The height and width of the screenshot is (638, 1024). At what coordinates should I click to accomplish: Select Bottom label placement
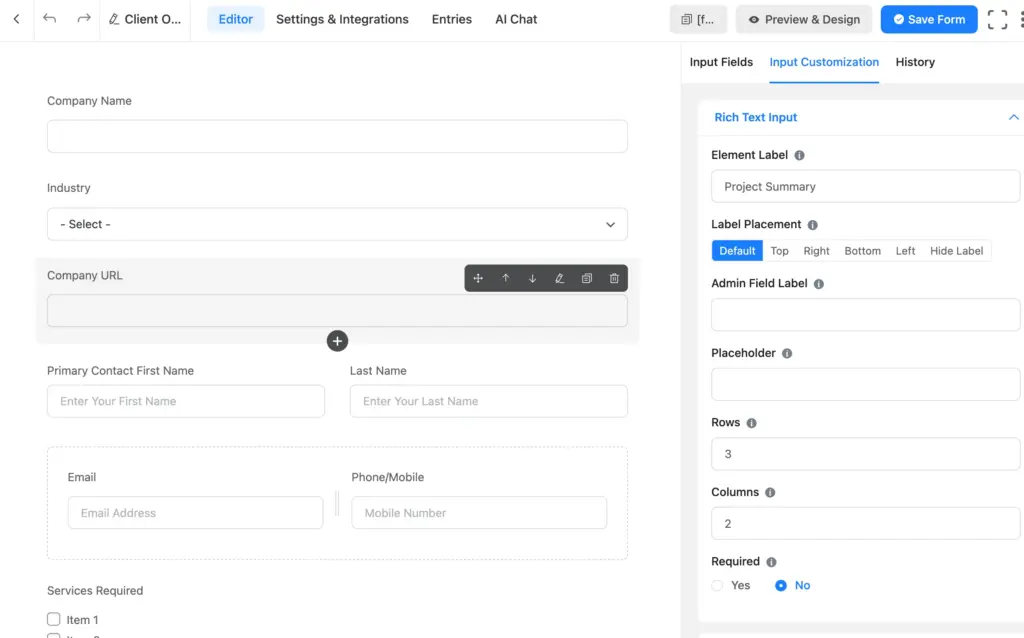tap(862, 251)
